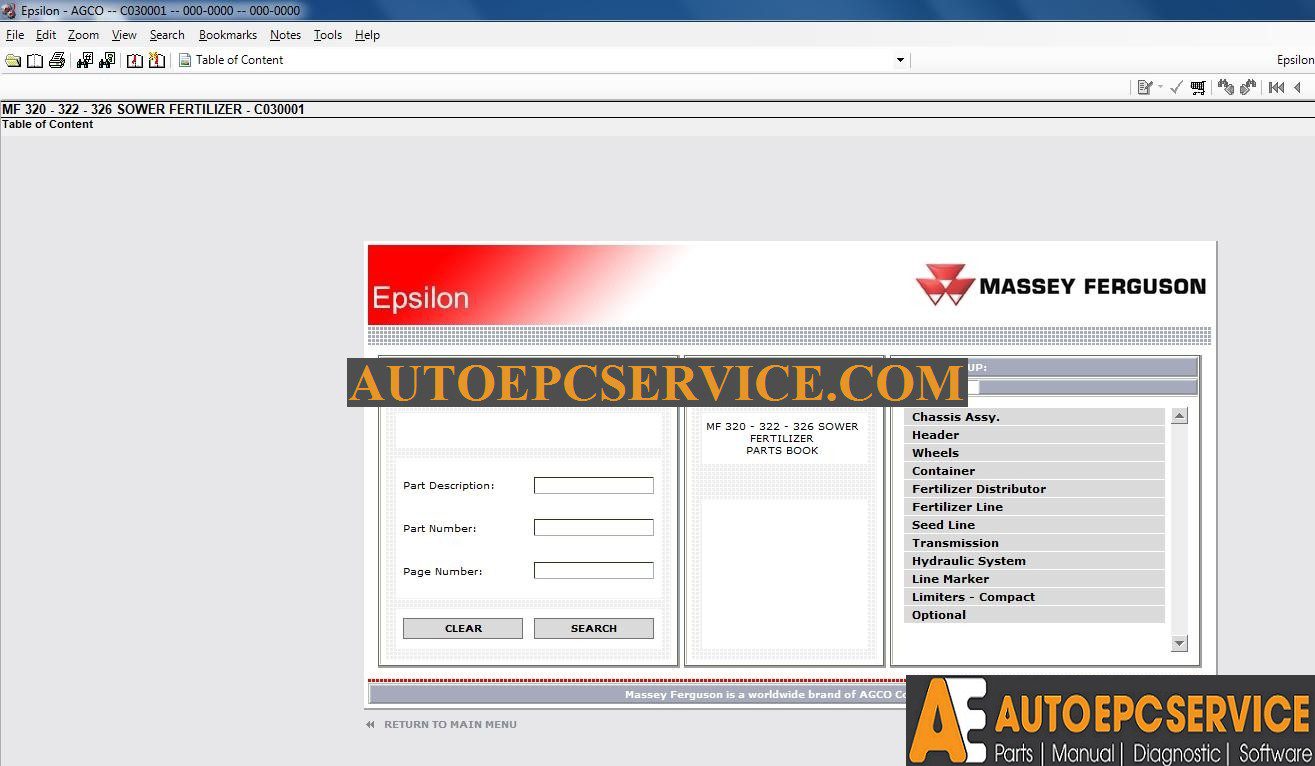The image size is (1315, 766).
Task: Select Header group
Action: pyautogui.click(x=1034, y=435)
